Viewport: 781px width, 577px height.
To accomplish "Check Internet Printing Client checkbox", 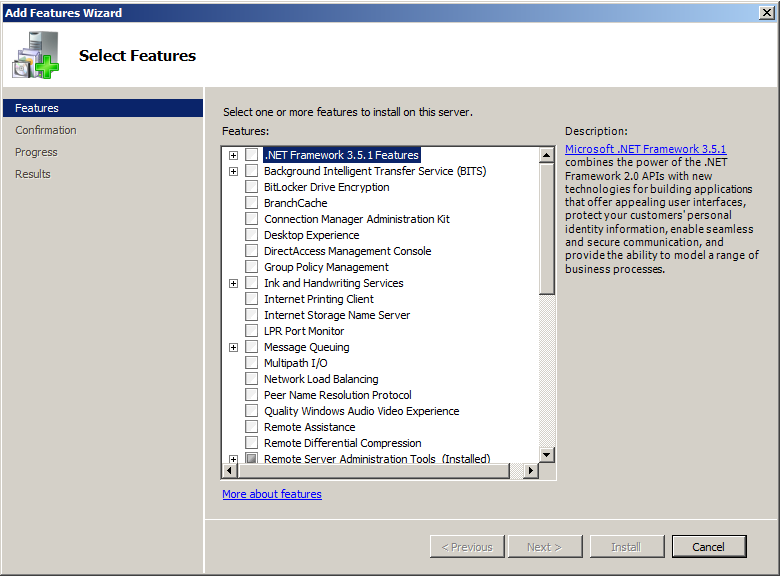I will [252, 299].
